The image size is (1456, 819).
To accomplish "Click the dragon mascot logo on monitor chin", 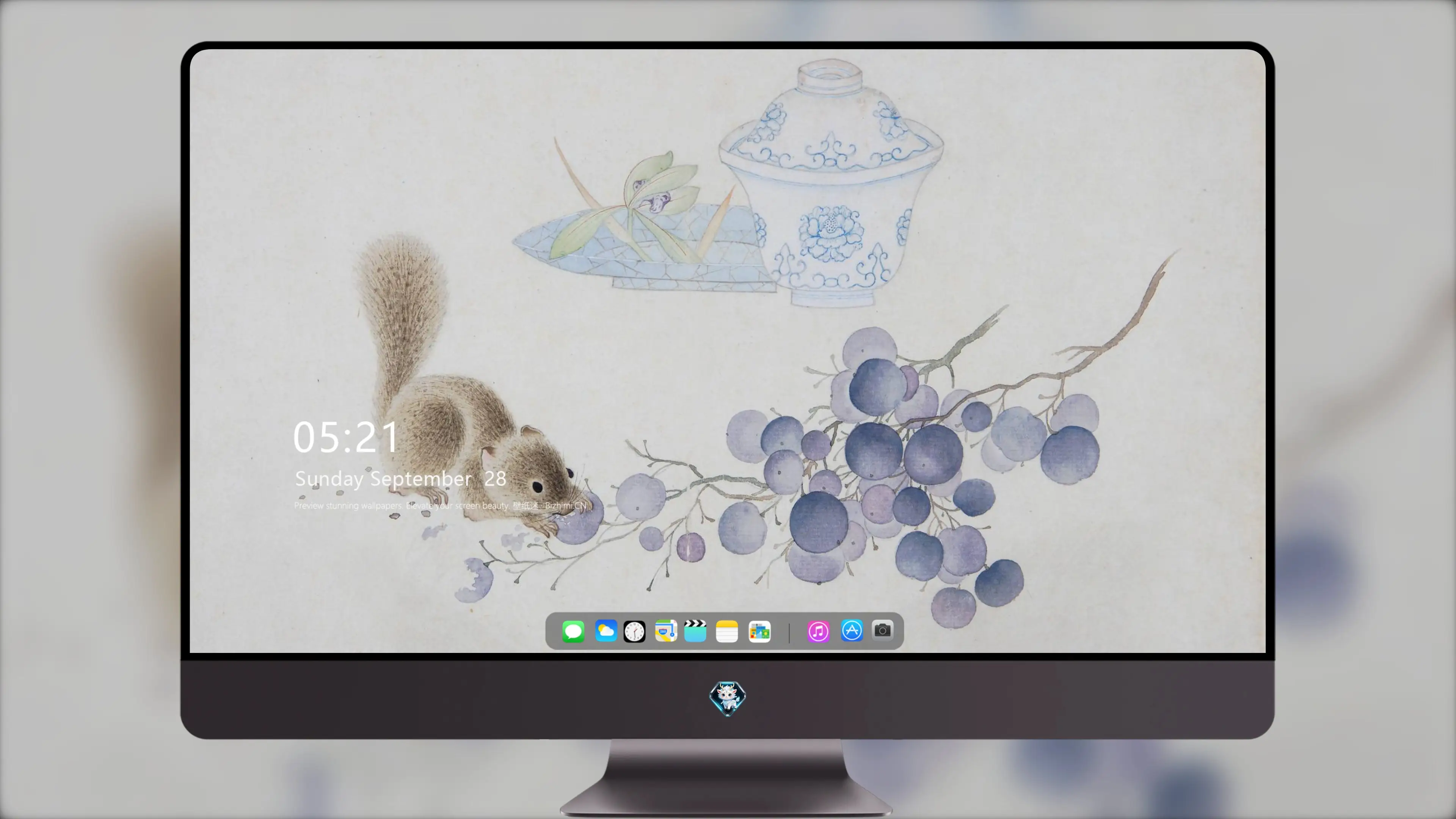I will coord(728,698).
